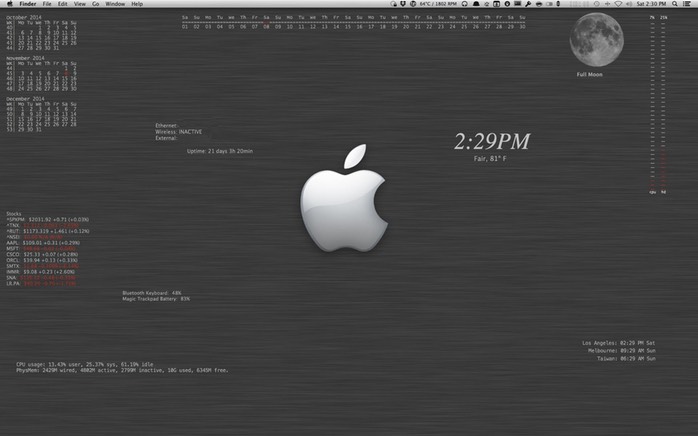Image resolution: width=698 pixels, height=436 pixels.
Task: Click the Sat 2:30 PM menu bar clock
Action: (x=652, y=4)
